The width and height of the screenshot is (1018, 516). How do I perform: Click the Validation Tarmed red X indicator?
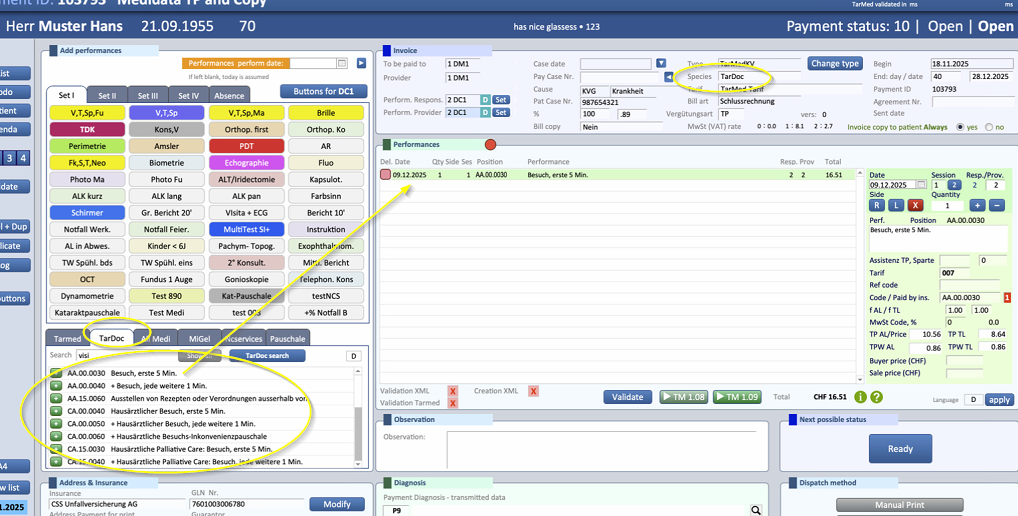pos(453,403)
